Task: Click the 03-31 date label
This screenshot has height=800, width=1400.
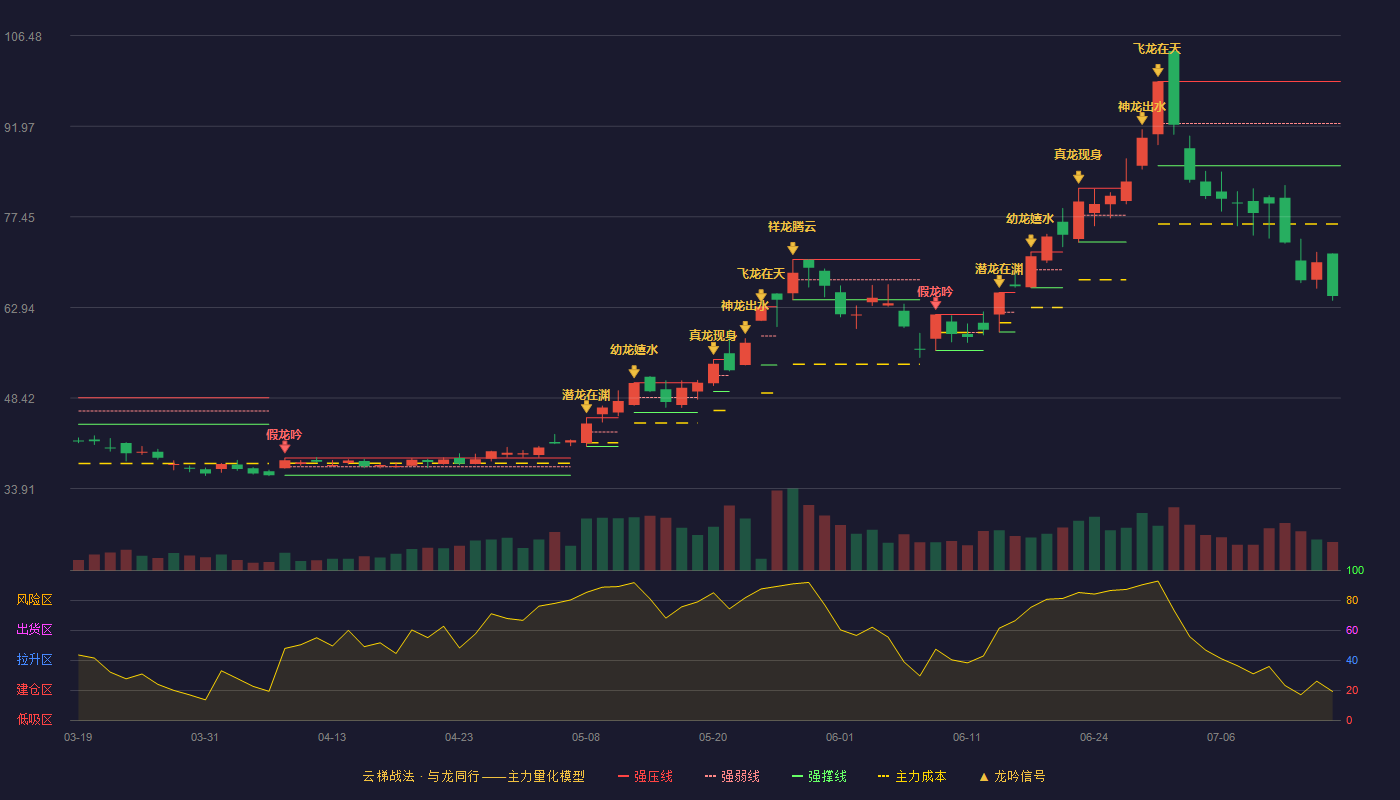Action: [205, 737]
